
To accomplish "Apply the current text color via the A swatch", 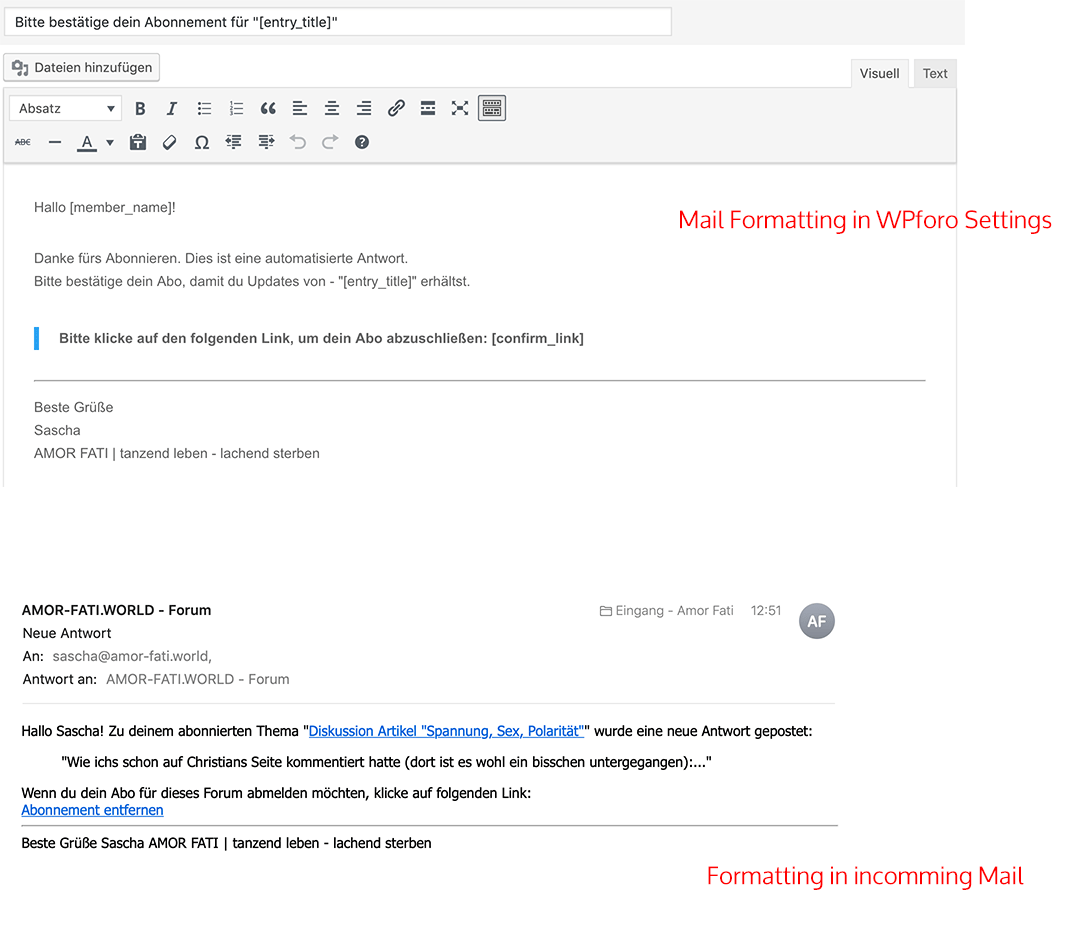I will pyautogui.click(x=88, y=142).
